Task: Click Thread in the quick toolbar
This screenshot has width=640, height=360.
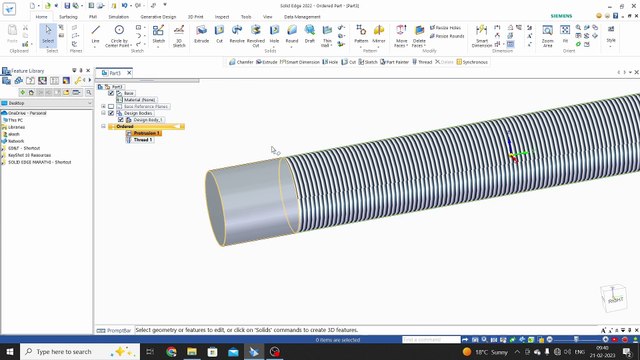Action: coord(422,62)
